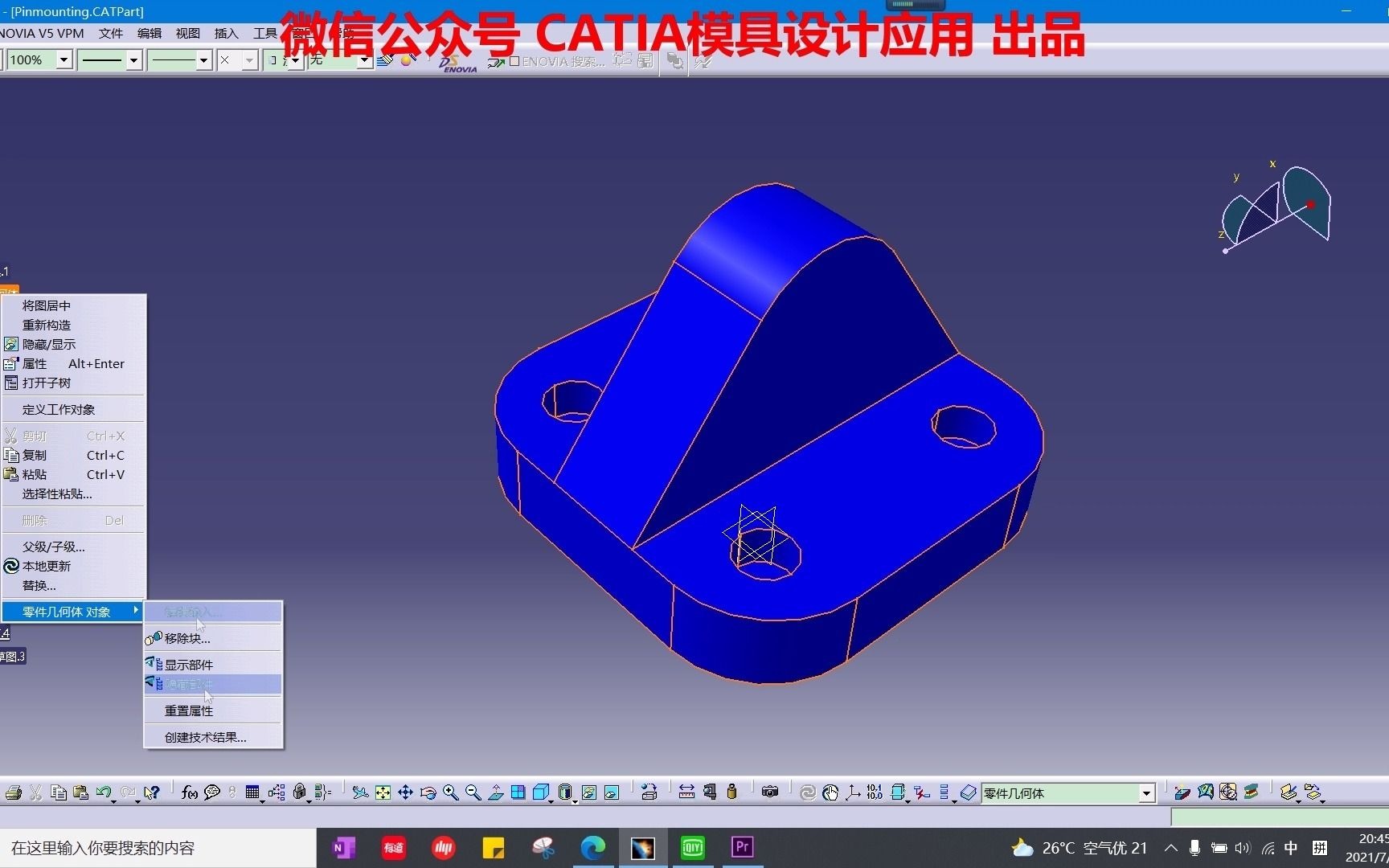The image size is (1389, 868).
Task: Open the 文件 menu
Action: click(x=110, y=33)
